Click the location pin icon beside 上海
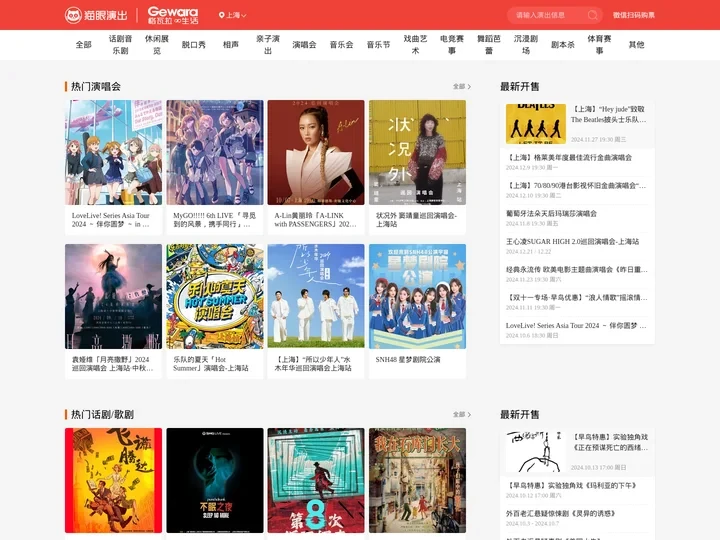720x540 pixels. tap(222, 15)
